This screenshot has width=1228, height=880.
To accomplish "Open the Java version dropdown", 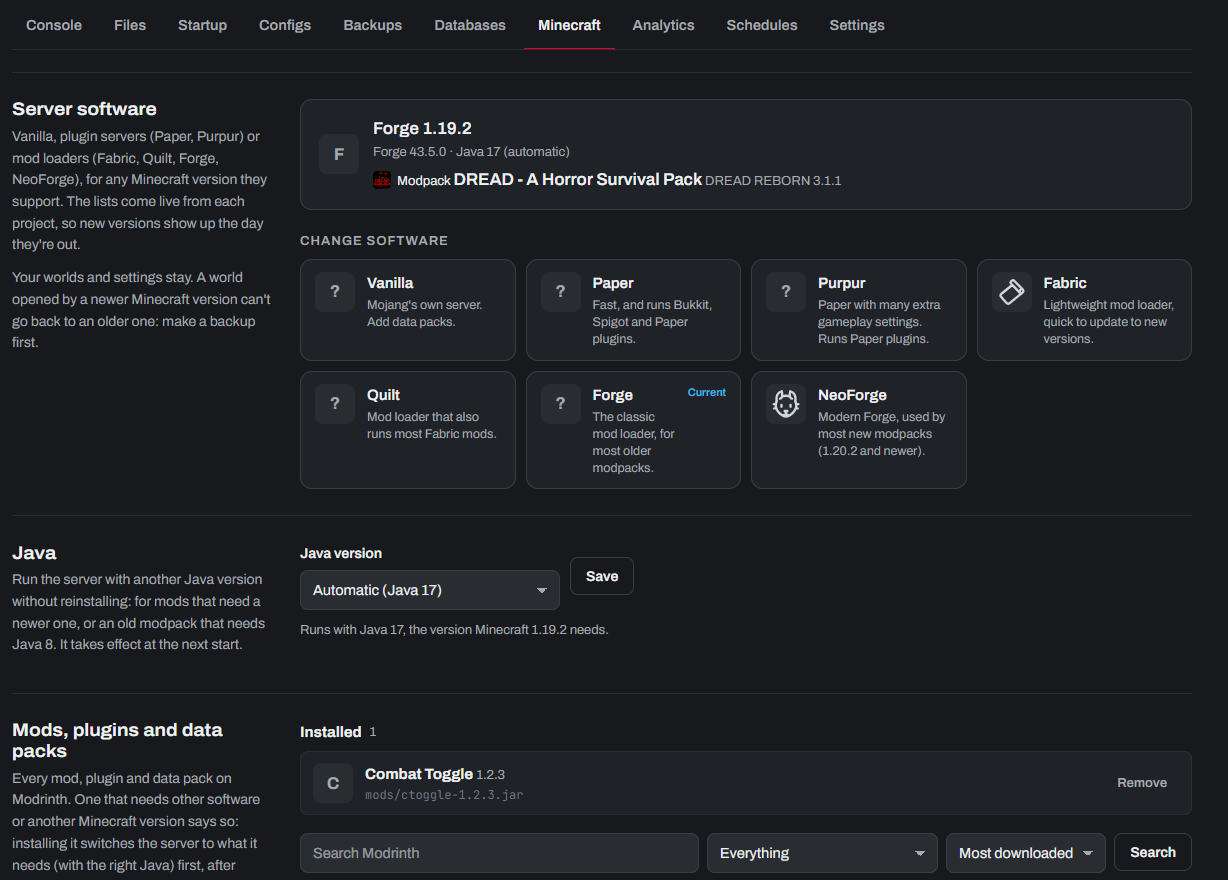I will [430, 590].
